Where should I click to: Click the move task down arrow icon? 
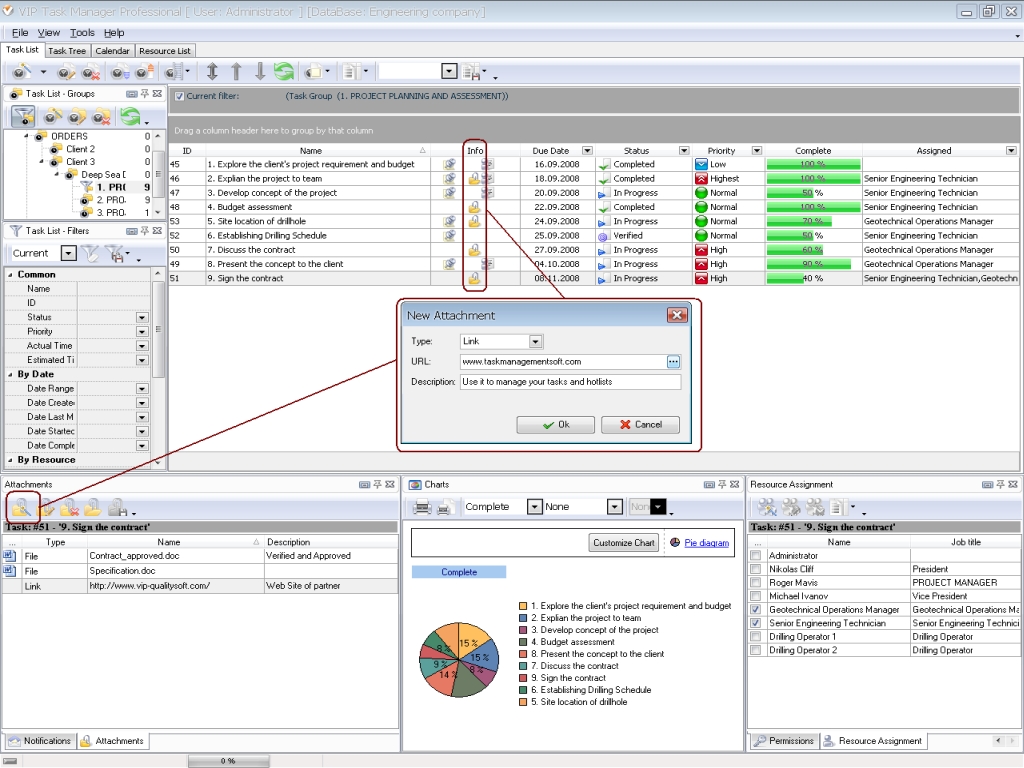[260, 72]
